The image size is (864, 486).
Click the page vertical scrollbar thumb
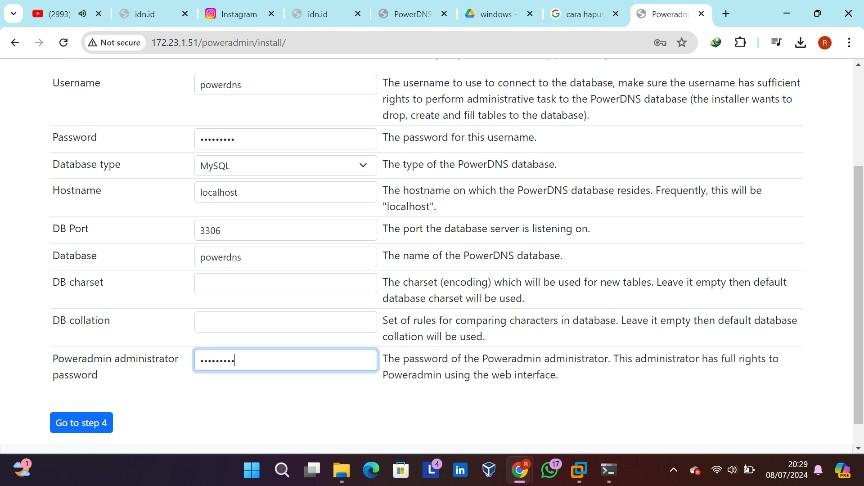tap(858, 295)
